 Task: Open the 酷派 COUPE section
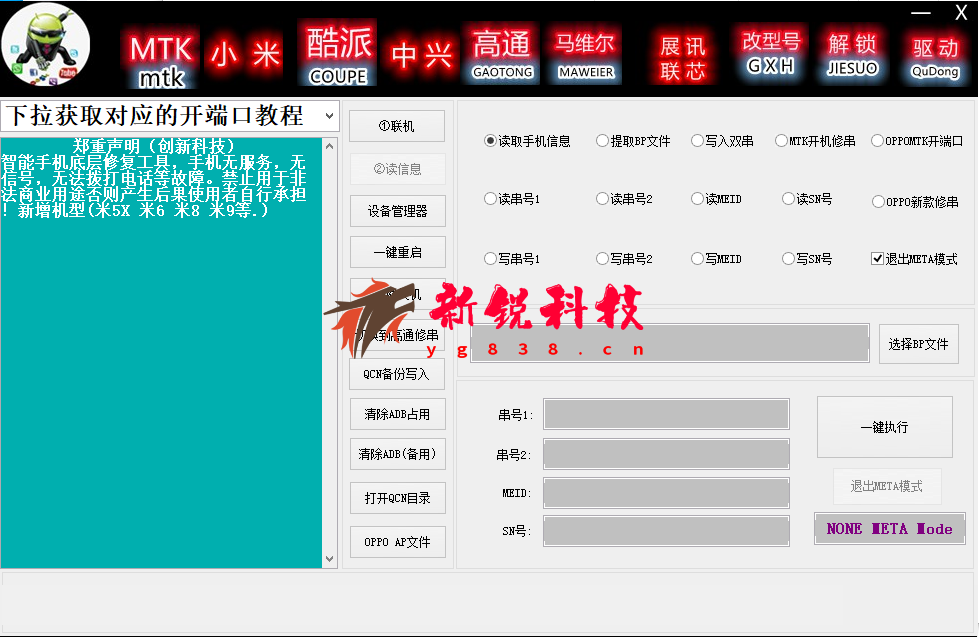(x=338, y=54)
